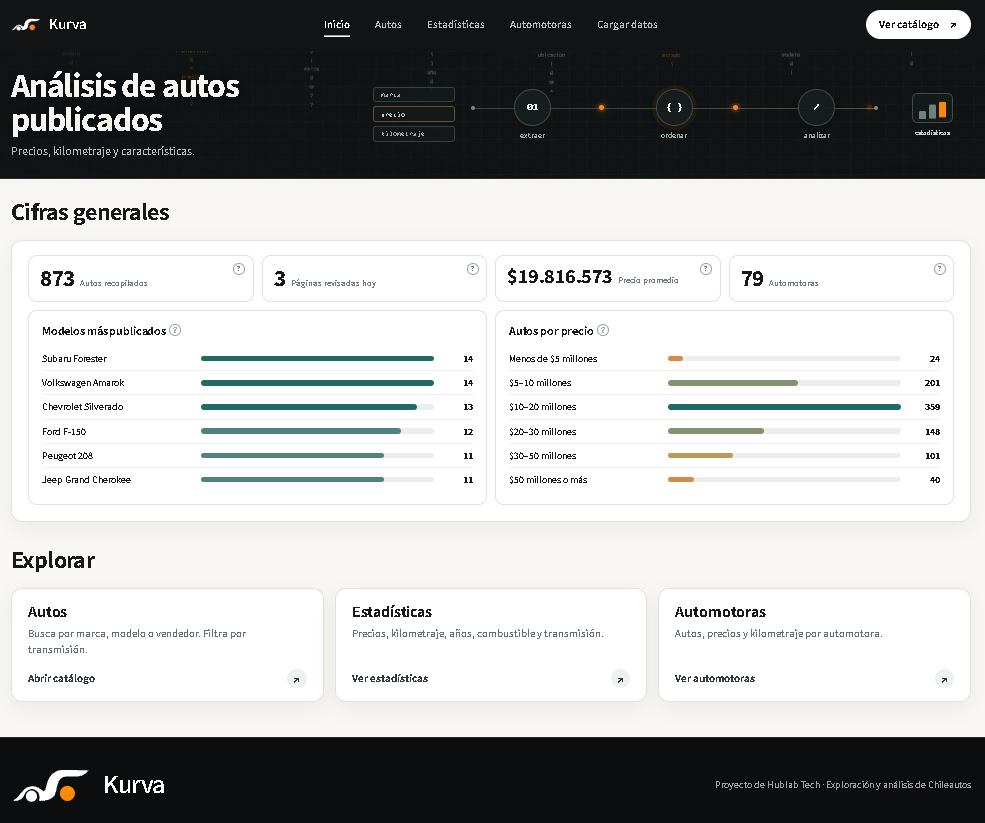Click the Explorar heading
985x823 pixels.
pos(53,560)
